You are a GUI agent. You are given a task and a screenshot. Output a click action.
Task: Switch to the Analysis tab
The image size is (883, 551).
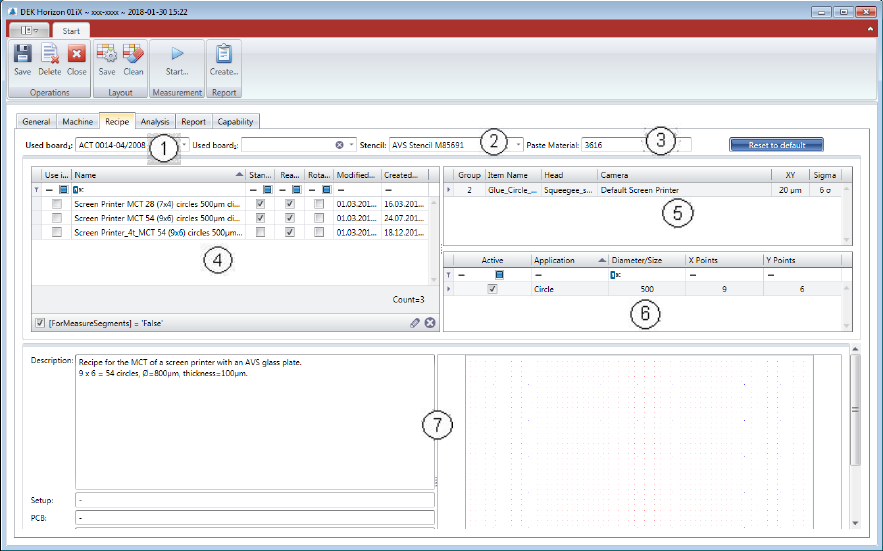pyautogui.click(x=154, y=122)
